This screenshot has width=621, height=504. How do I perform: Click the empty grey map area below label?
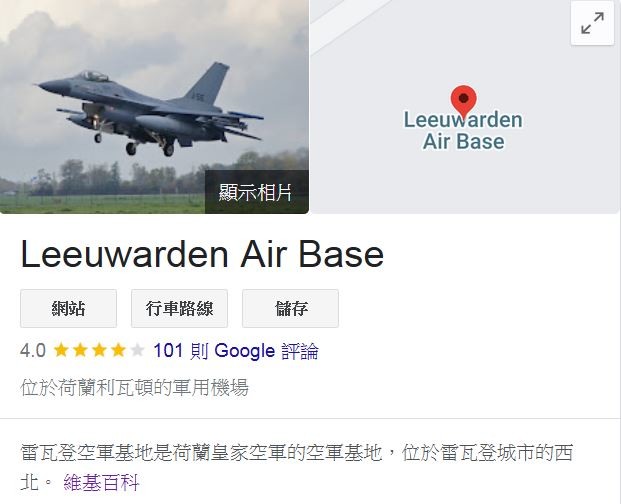tap(463, 182)
